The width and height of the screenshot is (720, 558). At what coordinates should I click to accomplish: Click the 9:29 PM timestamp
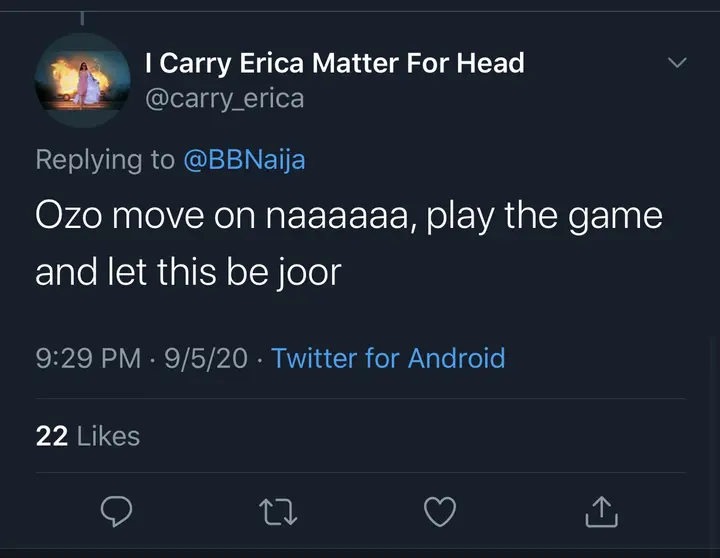point(88,358)
